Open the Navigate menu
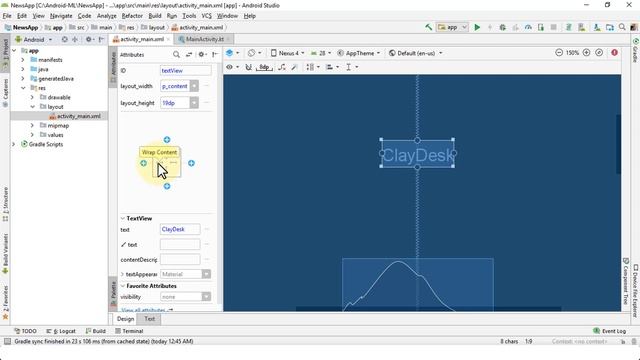This screenshot has height=360, width=640. [x=61, y=16]
